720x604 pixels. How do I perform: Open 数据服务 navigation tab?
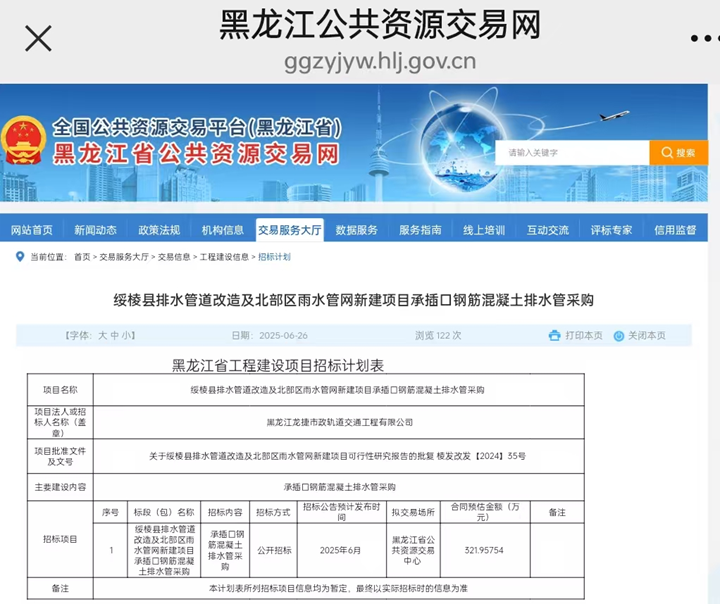(356, 230)
